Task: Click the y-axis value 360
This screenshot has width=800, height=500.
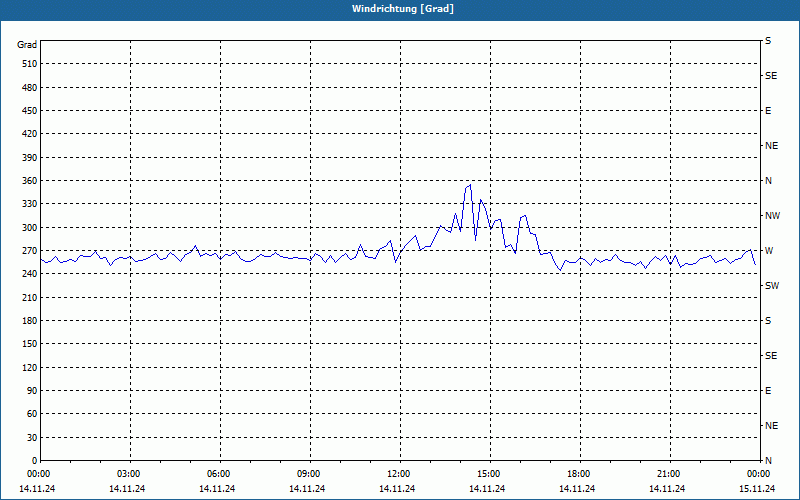Action: (x=30, y=181)
